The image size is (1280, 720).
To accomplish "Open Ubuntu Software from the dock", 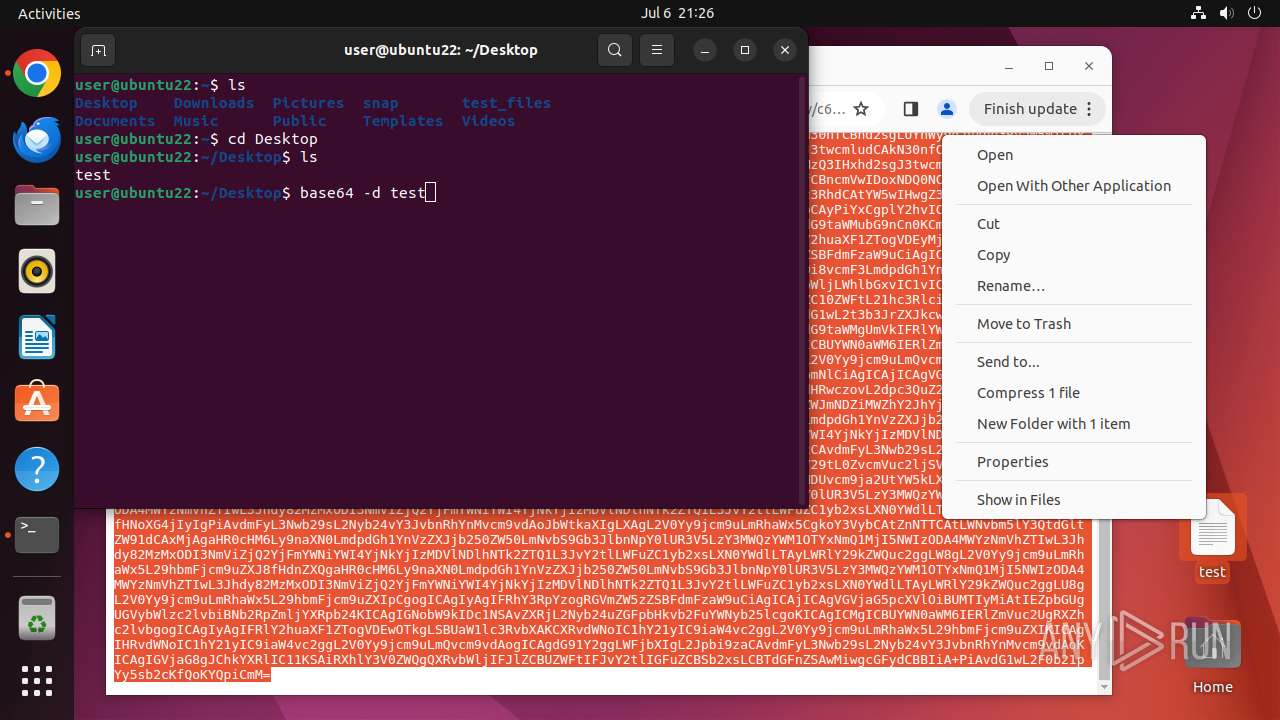I will [37, 403].
